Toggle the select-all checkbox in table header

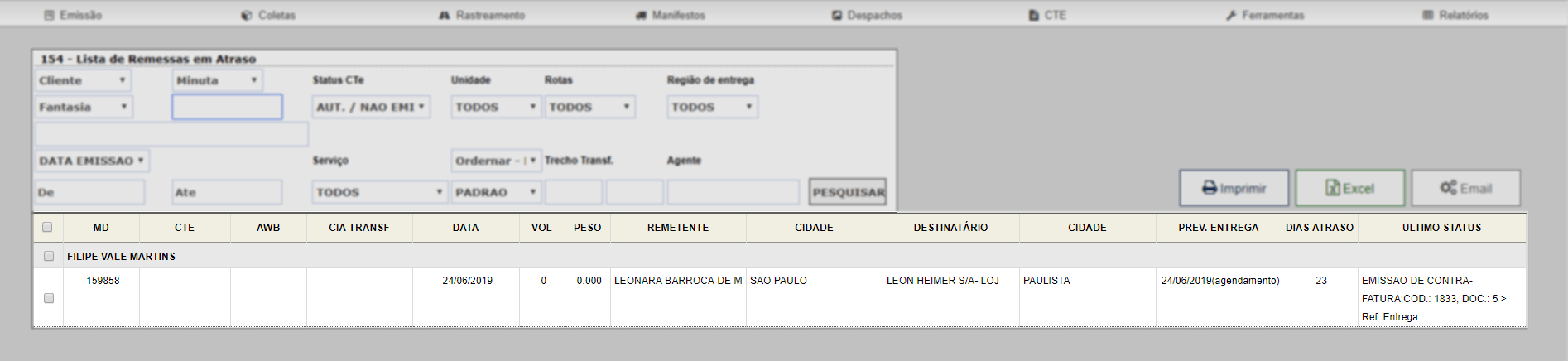[x=47, y=227]
